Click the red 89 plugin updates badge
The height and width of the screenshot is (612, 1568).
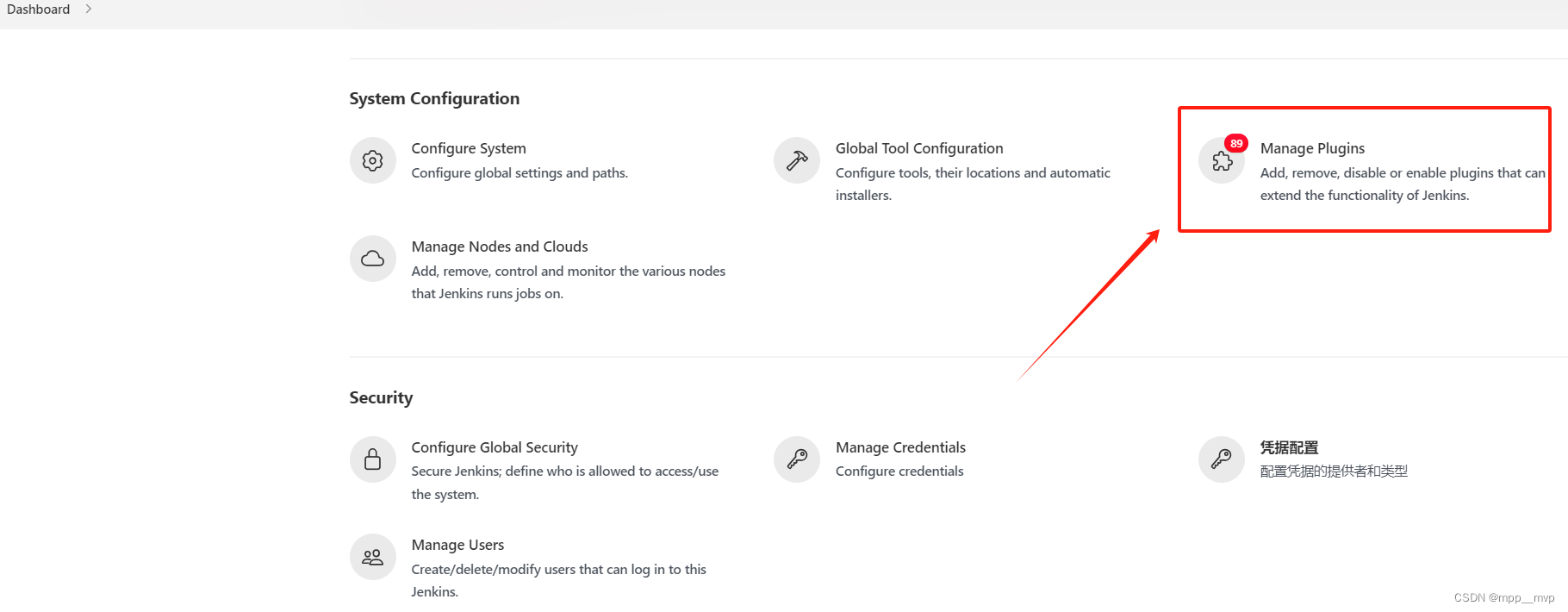(x=1236, y=144)
